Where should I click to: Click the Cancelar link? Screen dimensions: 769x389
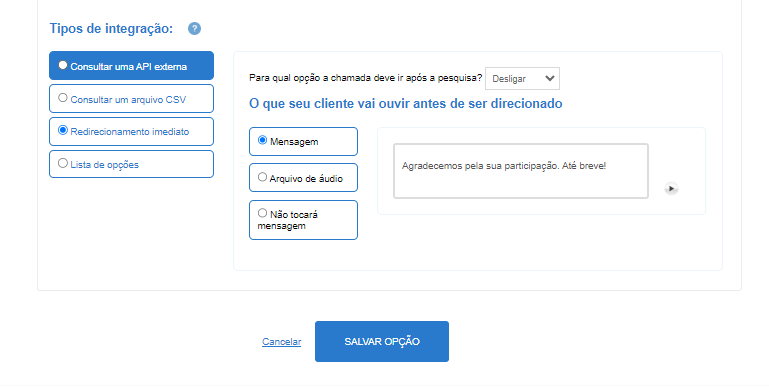[282, 342]
